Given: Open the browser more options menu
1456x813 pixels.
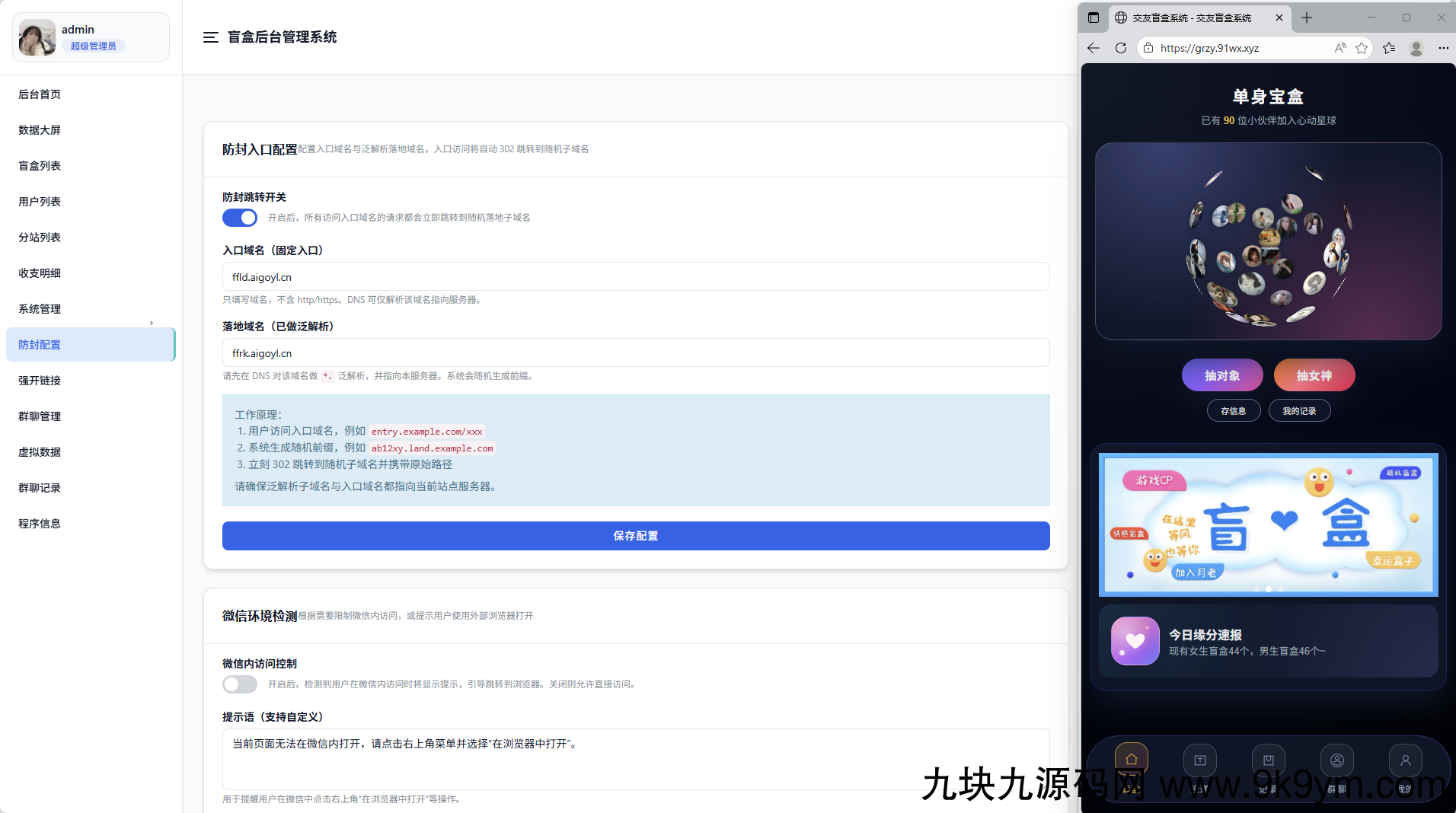Looking at the screenshot, I should [1443, 48].
